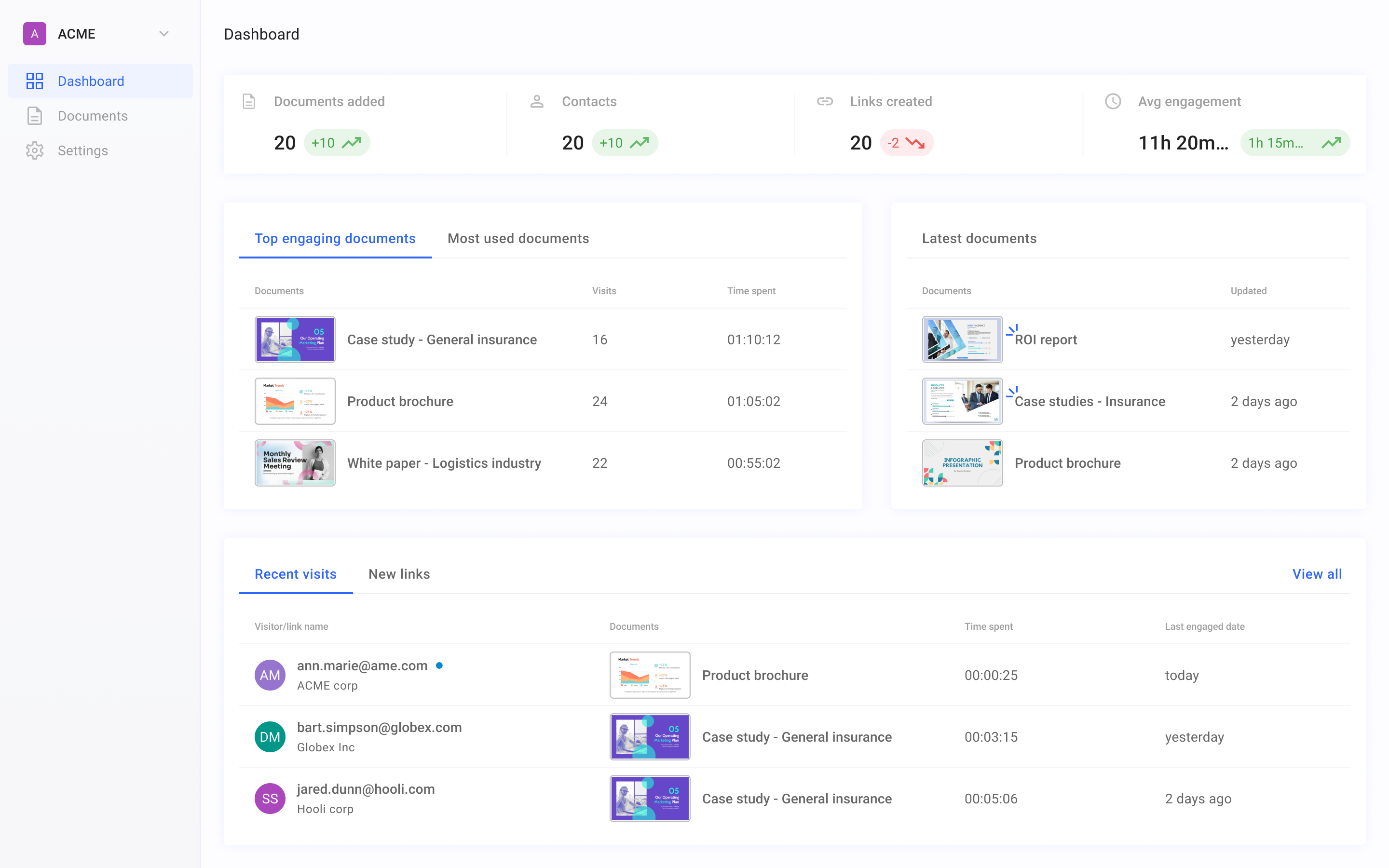The image size is (1389, 868).
Task: Expand the ACME workspace dropdown chevron
Action: point(163,34)
